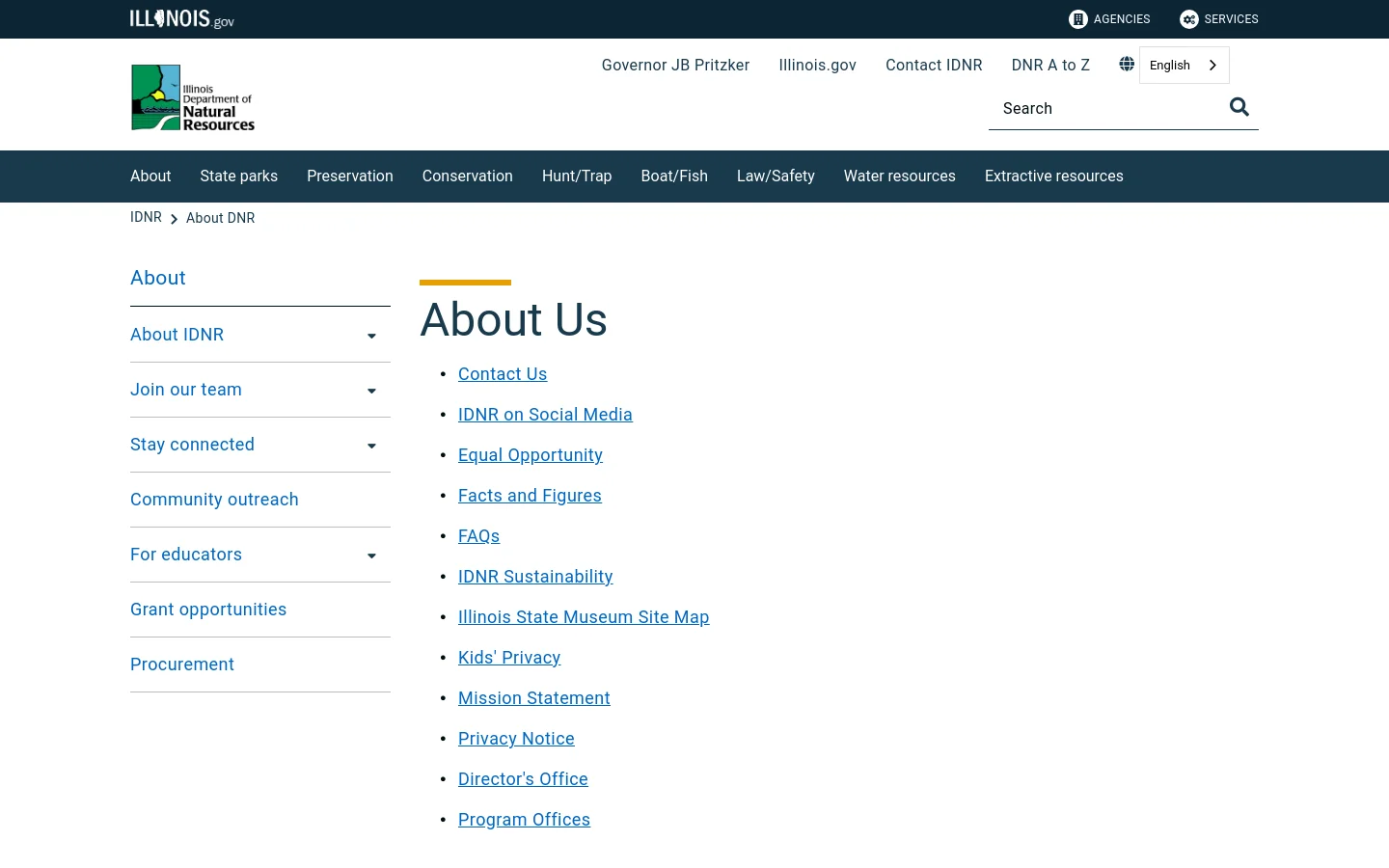
Task: Click the About DNR breadcrumb
Action: pyautogui.click(x=221, y=218)
